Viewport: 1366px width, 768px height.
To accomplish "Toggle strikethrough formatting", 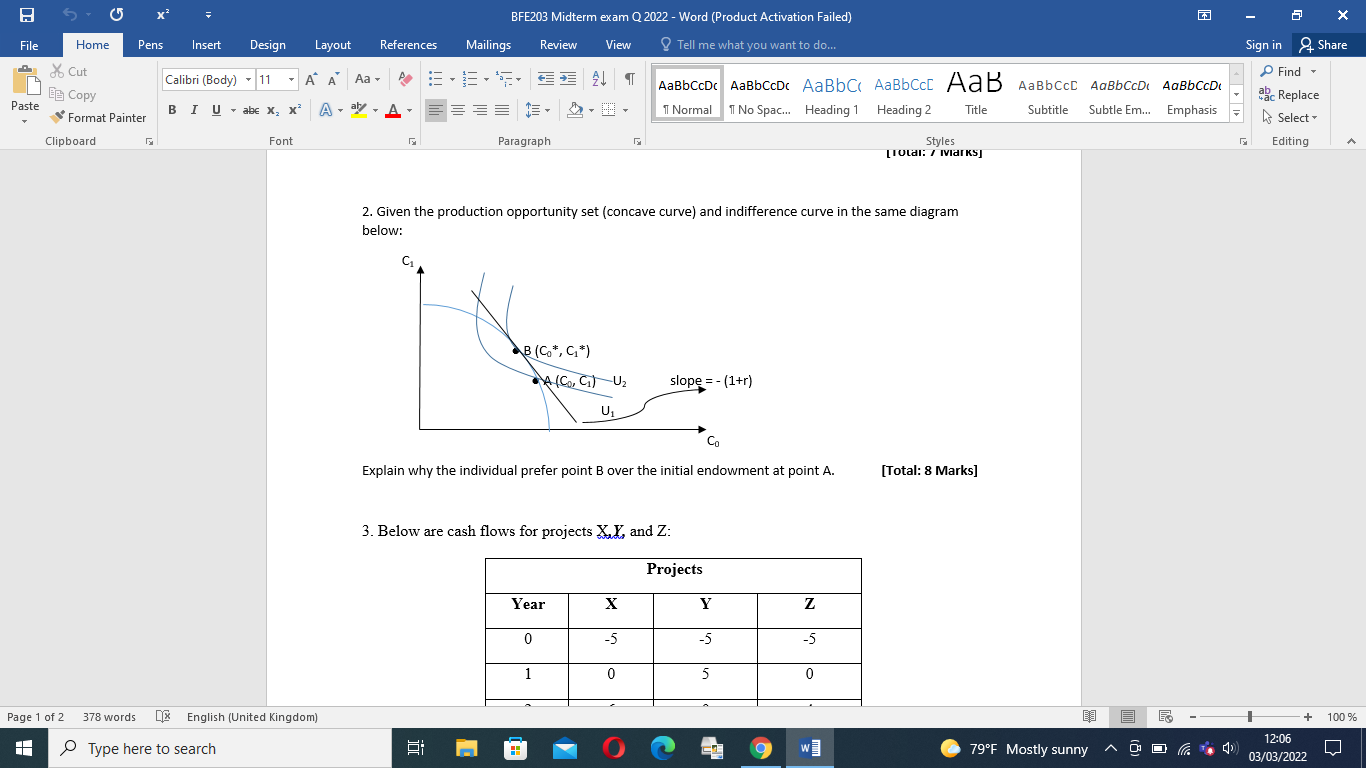I will [251, 110].
